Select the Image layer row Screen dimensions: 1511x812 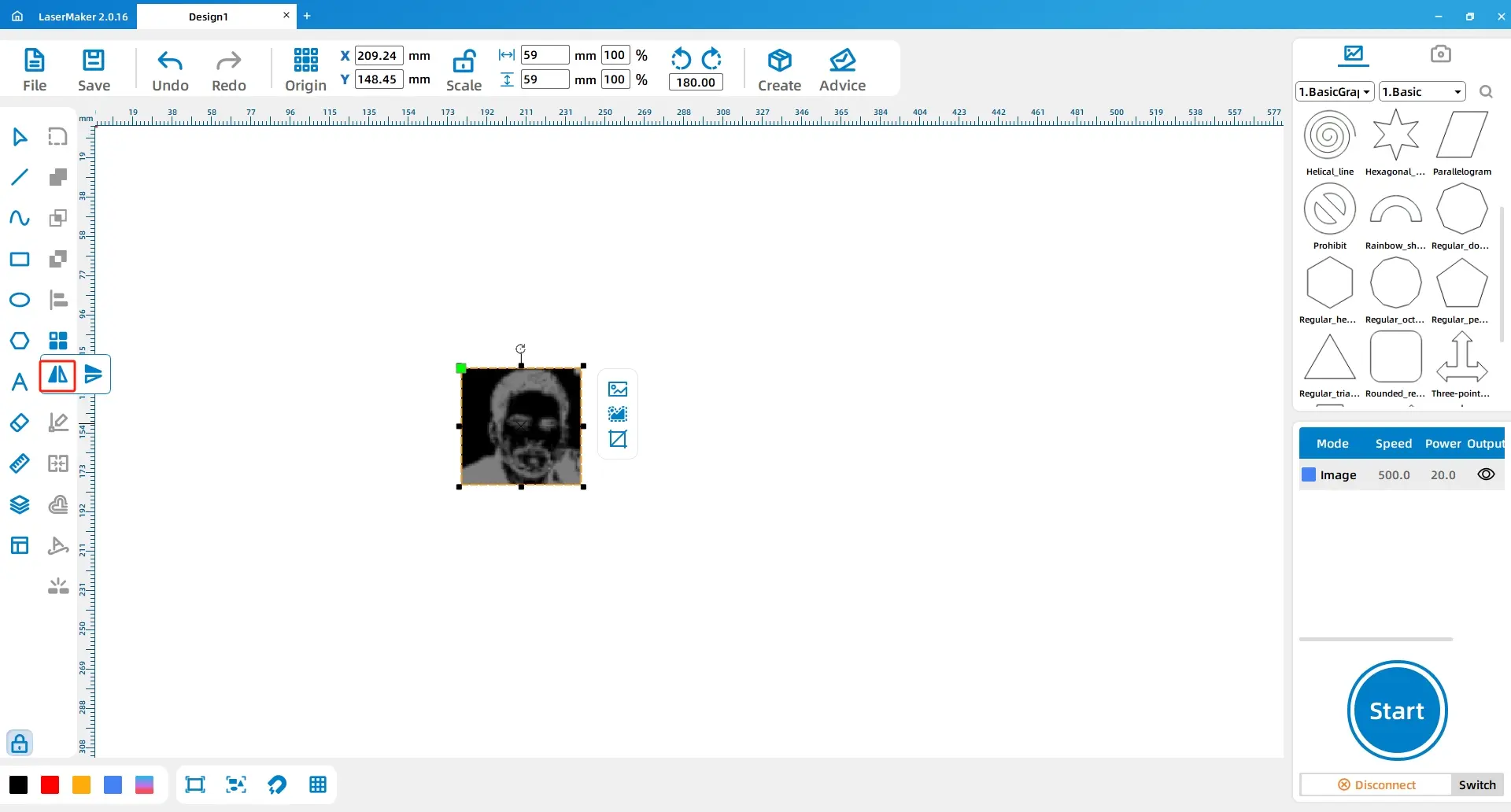[1402, 474]
